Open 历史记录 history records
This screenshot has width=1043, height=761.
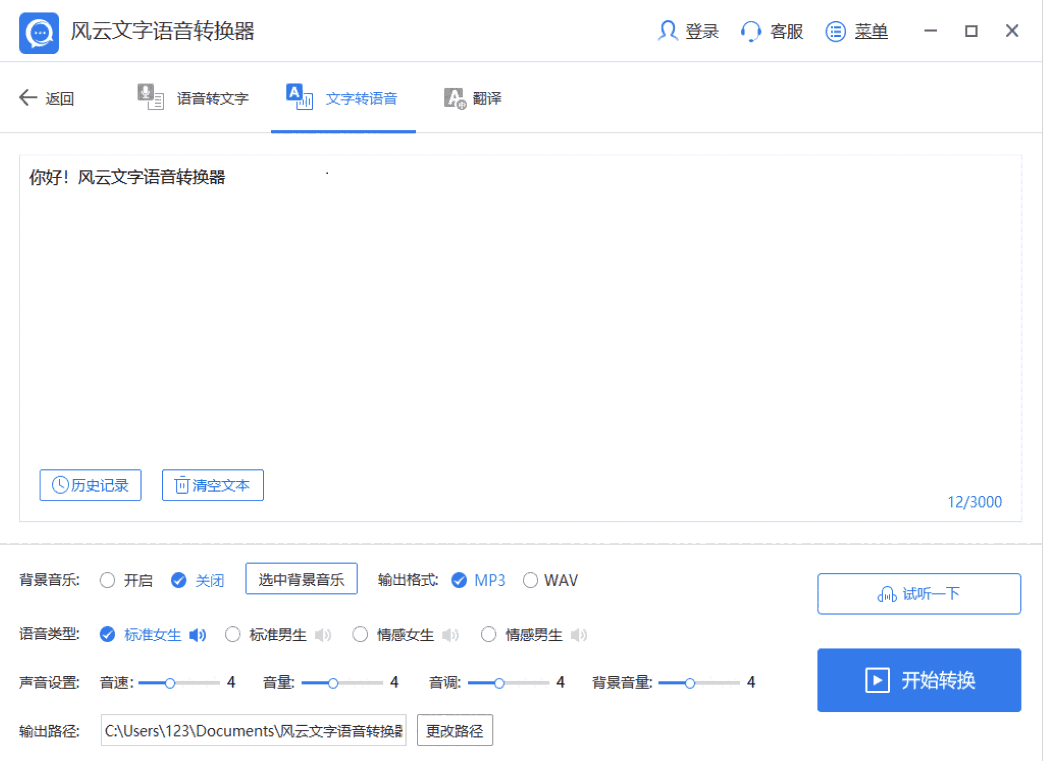pyautogui.click(x=90, y=485)
